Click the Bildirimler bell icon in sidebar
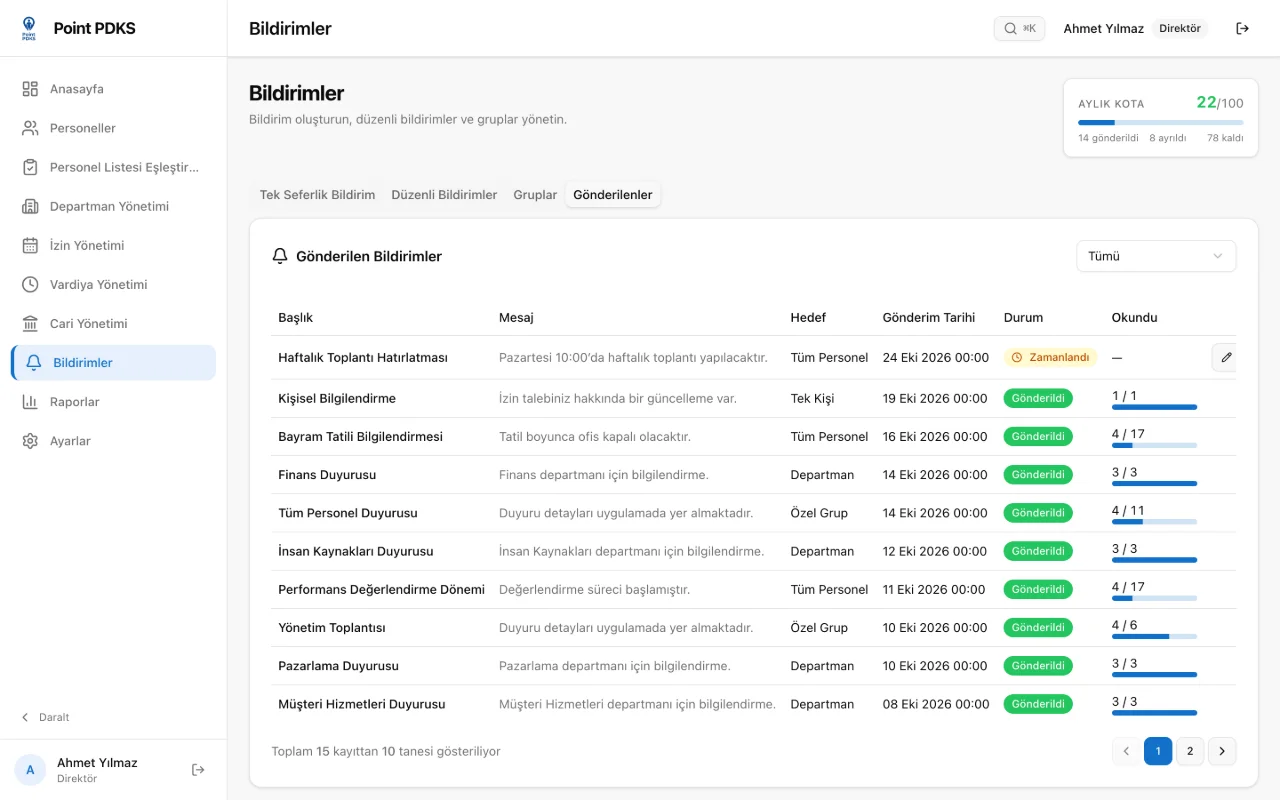 tap(34, 362)
